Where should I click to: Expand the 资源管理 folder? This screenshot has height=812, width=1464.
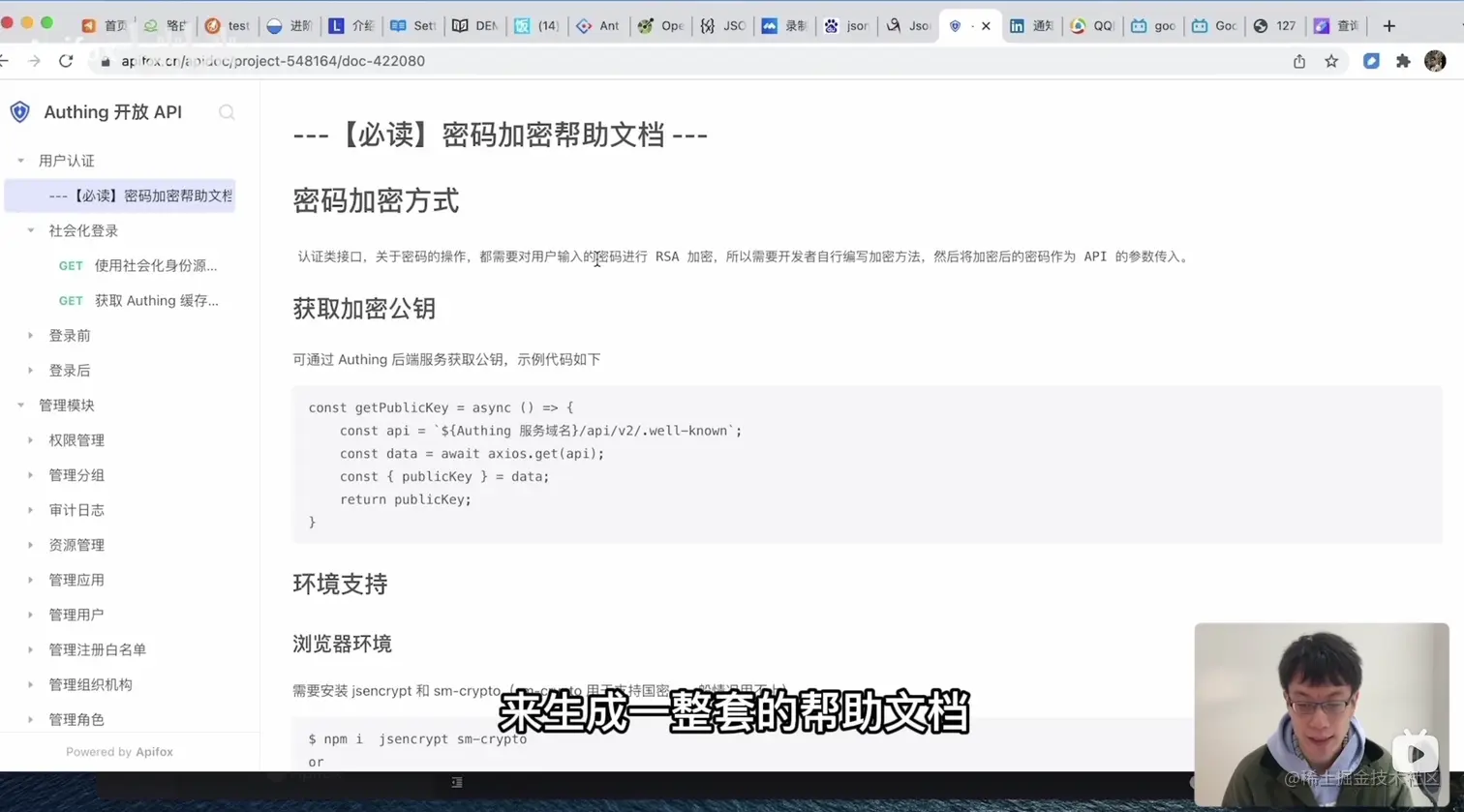point(31,545)
